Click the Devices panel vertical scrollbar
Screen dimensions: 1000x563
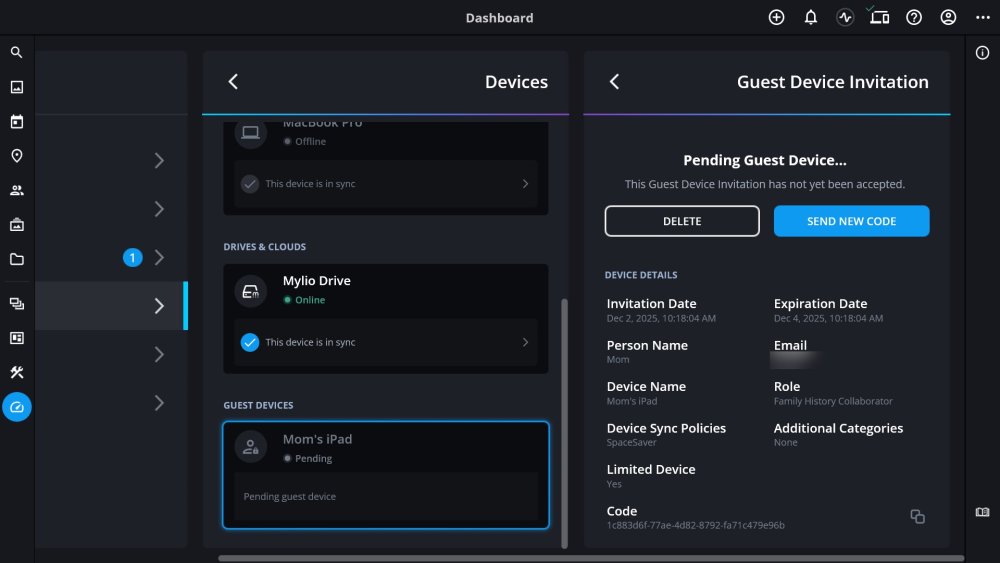click(x=564, y=423)
